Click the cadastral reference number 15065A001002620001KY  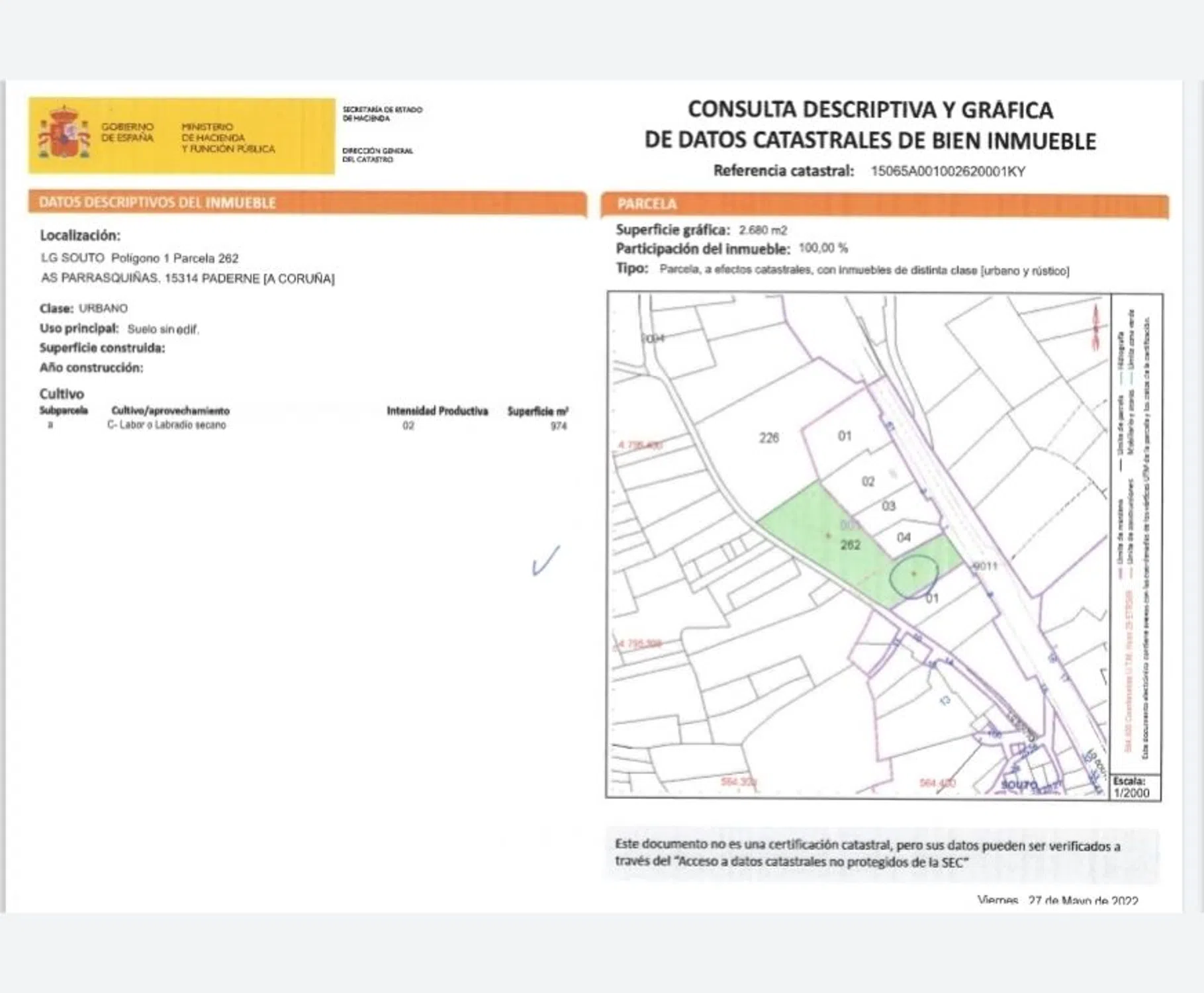[948, 171]
